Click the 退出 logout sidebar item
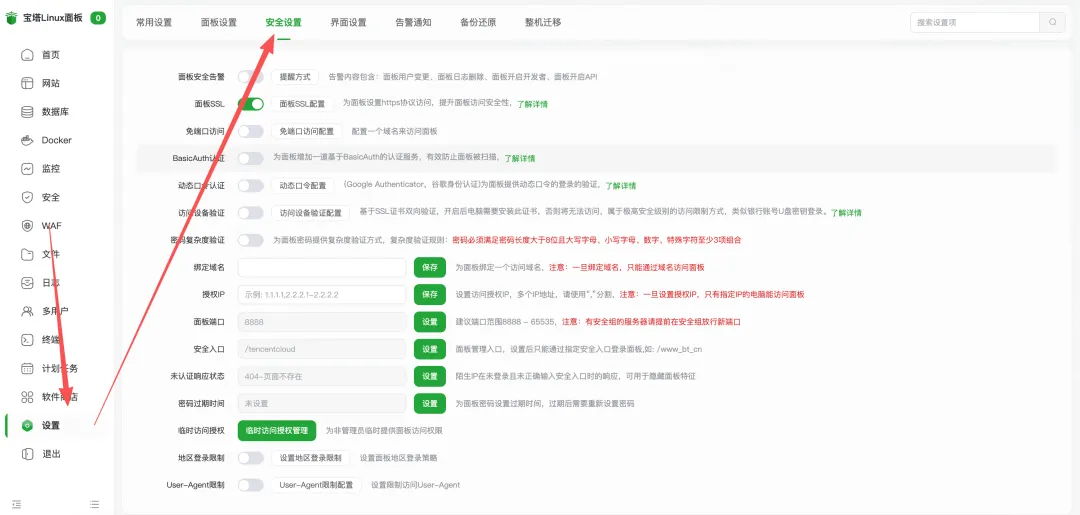Image resolution: width=1080 pixels, height=515 pixels. point(50,454)
